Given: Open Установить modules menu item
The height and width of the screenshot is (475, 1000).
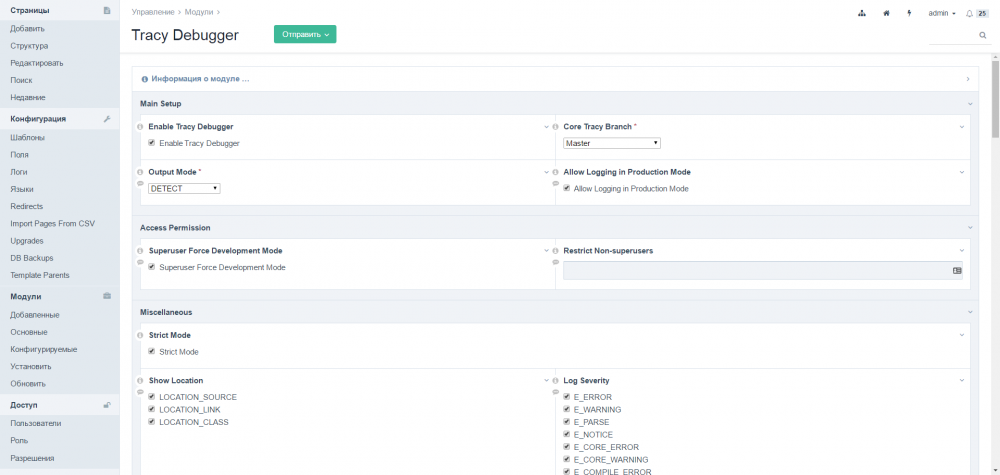Looking at the screenshot, I should click(31, 367).
